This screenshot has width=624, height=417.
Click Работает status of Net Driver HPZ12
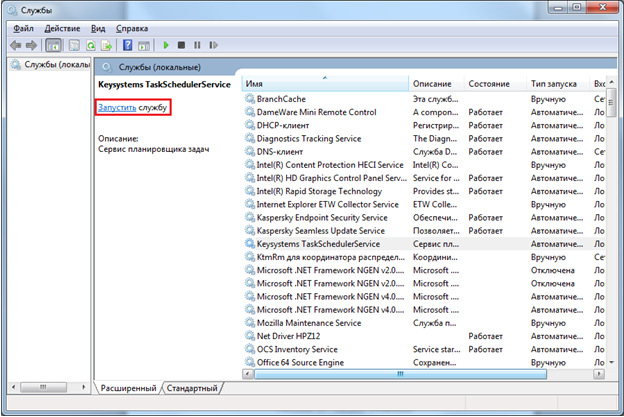tap(485, 336)
